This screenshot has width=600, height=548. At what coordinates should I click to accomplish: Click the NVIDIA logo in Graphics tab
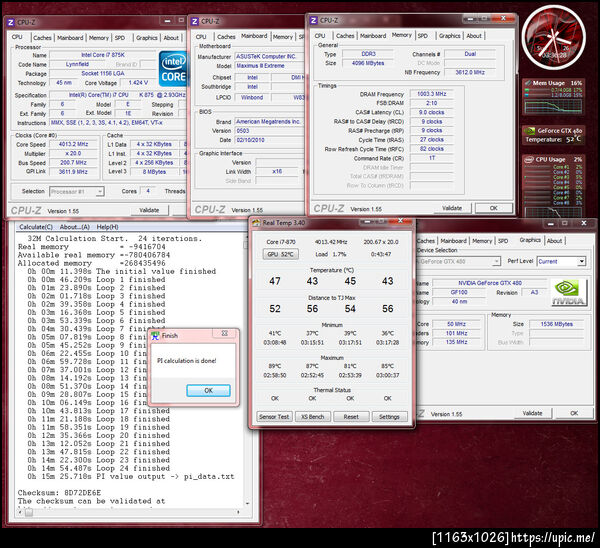[x=568, y=292]
